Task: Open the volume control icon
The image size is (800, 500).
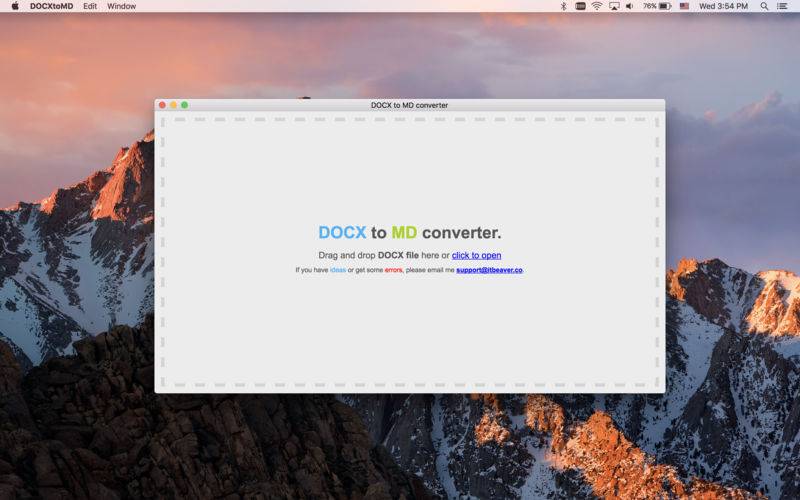Action: [629, 6]
